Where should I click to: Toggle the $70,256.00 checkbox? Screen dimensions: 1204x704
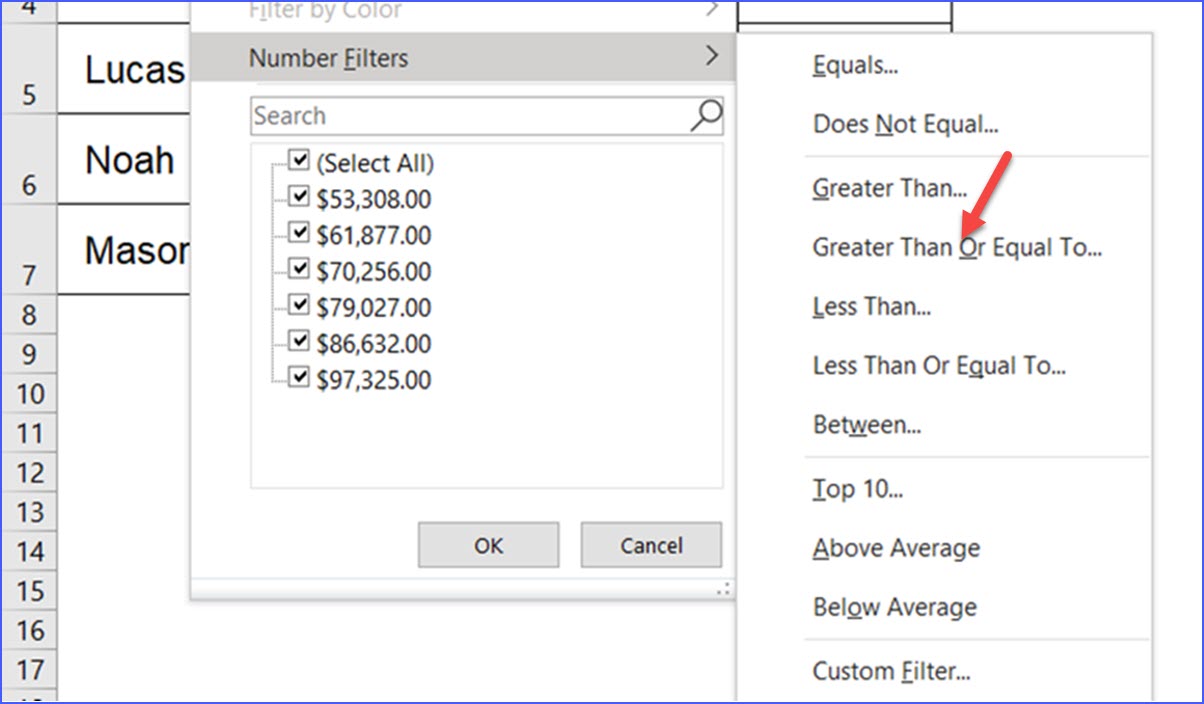click(x=297, y=267)
